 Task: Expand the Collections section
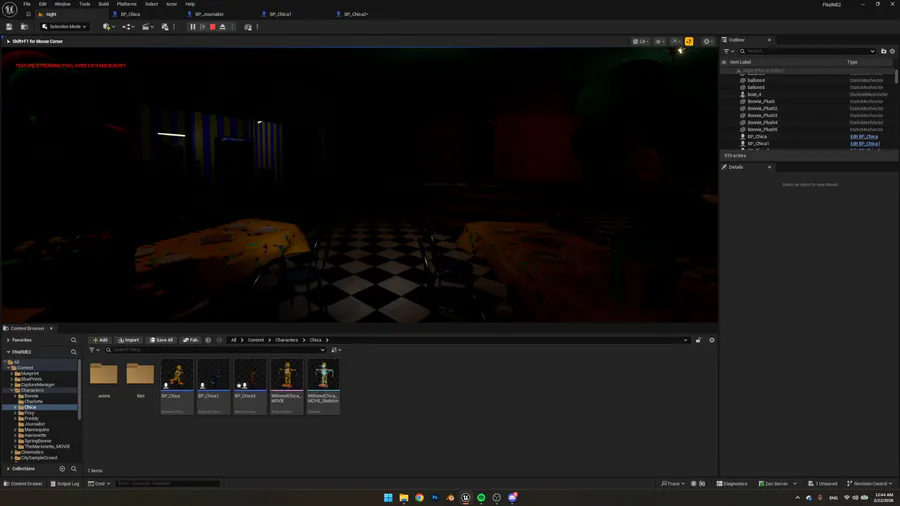[x=8, y=469]
